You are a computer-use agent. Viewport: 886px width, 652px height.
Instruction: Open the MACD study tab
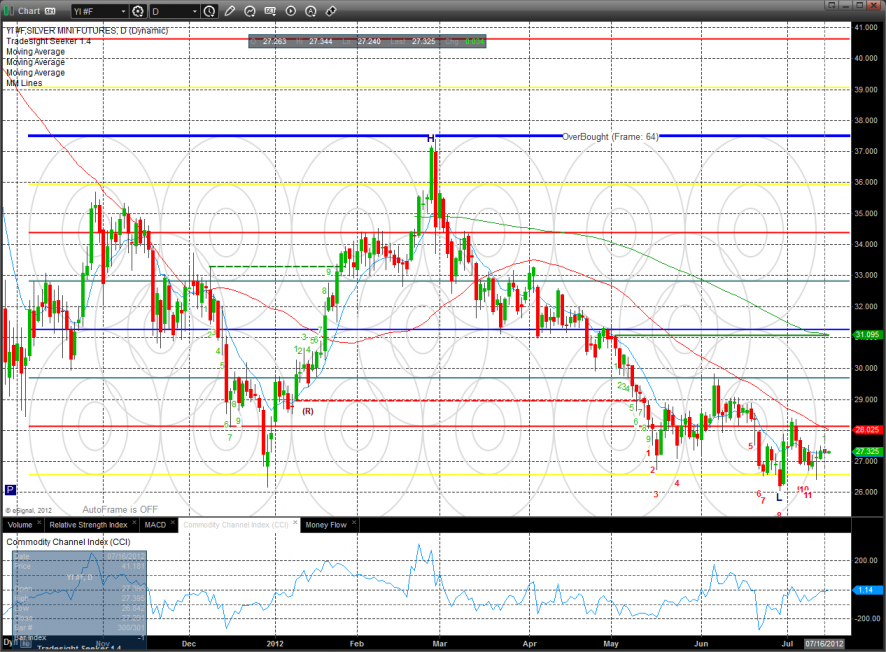[154, 524]
